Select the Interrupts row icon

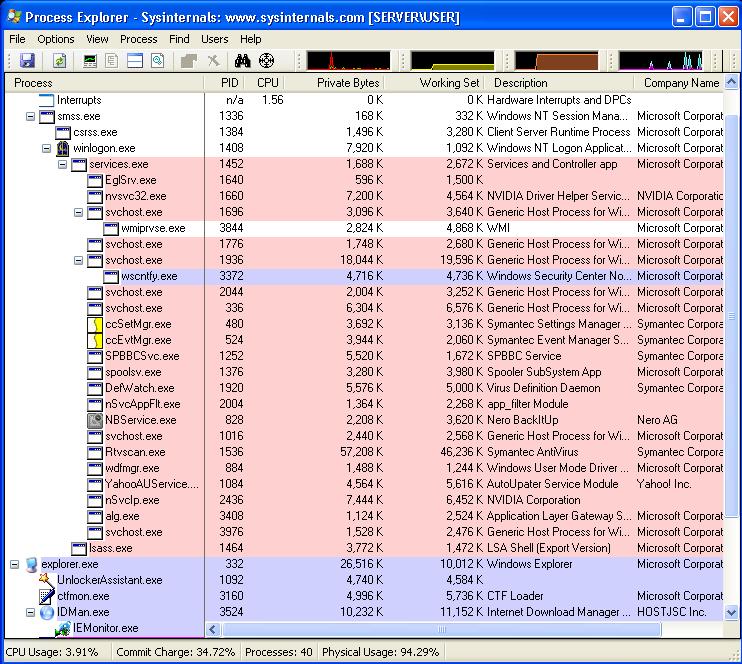(46, 100)
